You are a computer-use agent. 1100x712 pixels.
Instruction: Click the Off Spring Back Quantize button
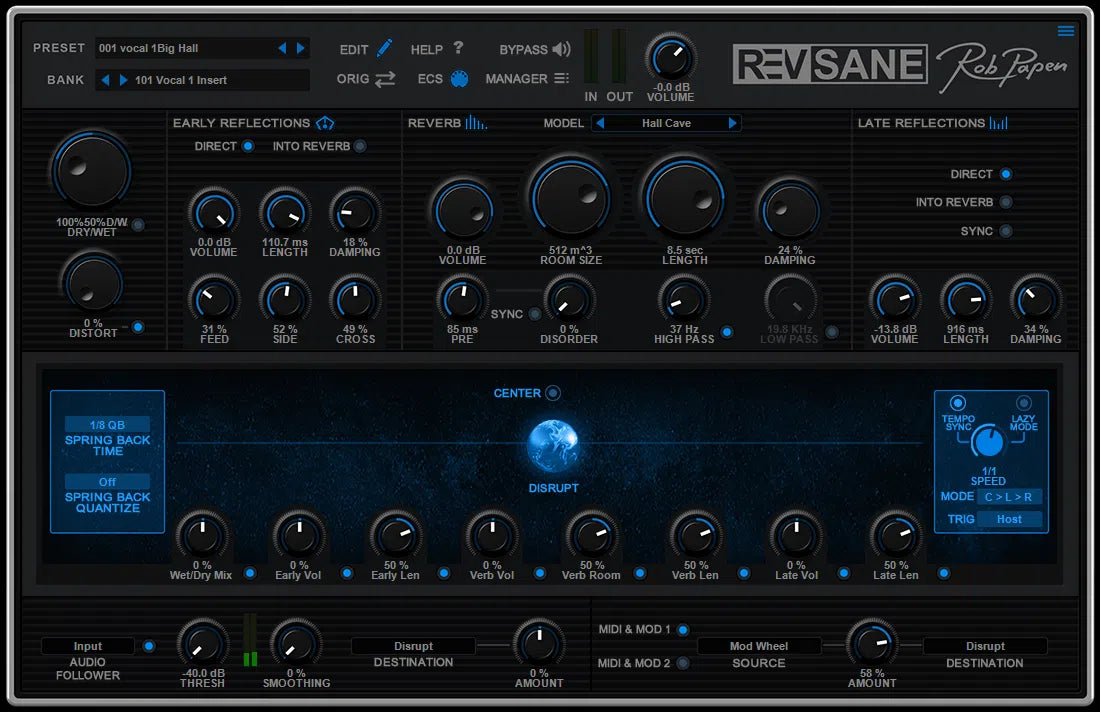click(x=106, y=481)
